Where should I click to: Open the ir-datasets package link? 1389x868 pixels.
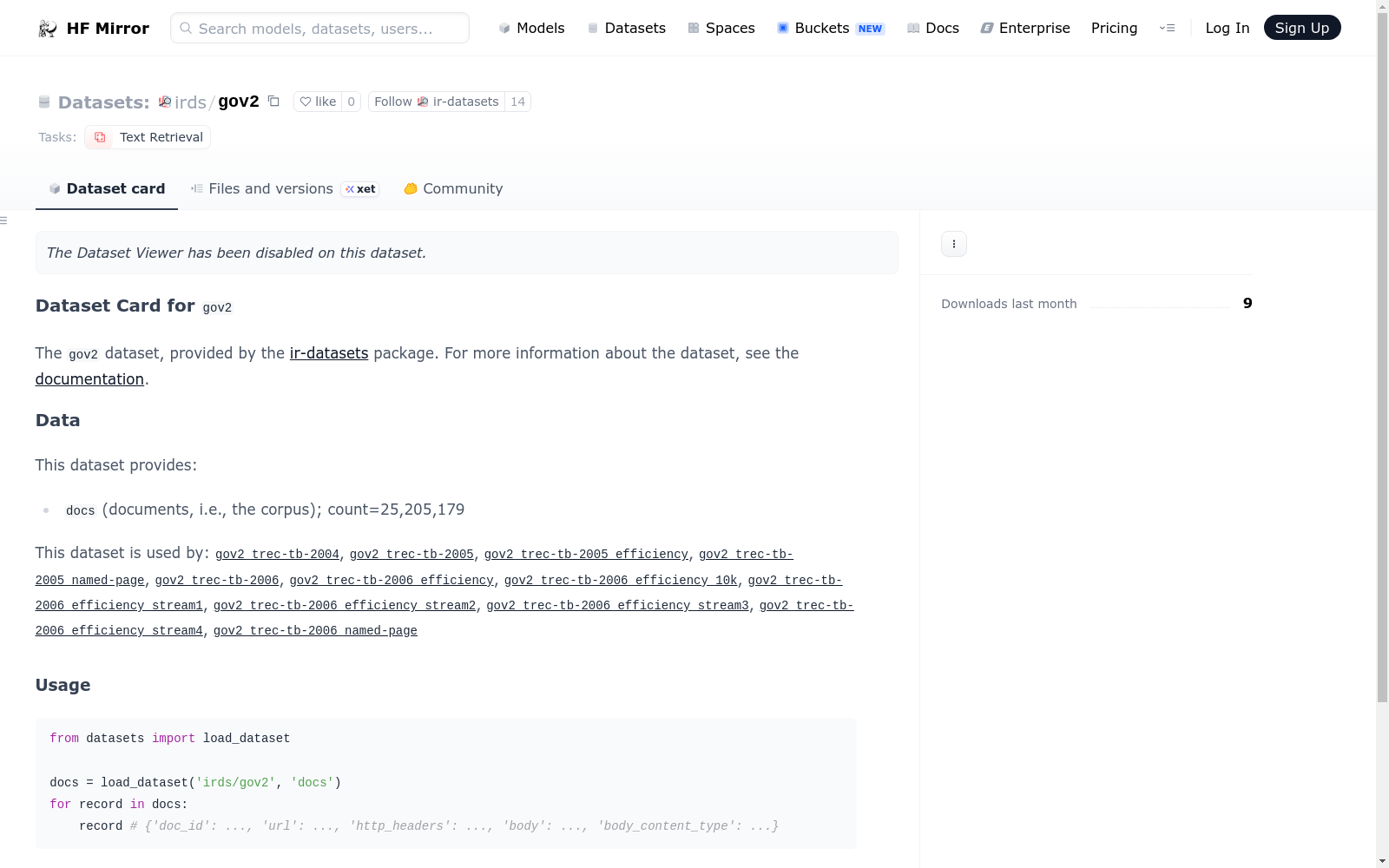point(329,353)
